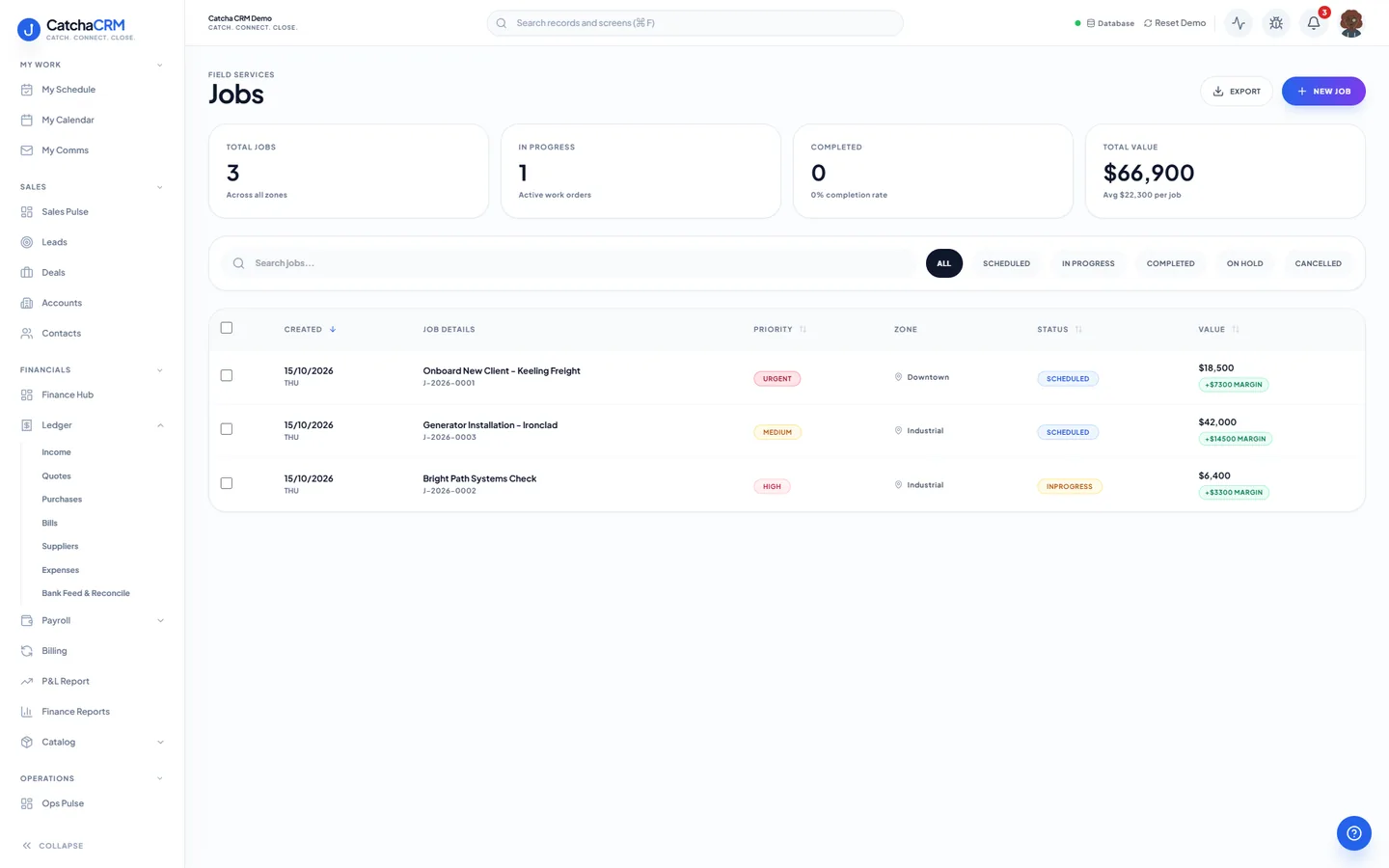Collapse the sidebar

point(53,846)
